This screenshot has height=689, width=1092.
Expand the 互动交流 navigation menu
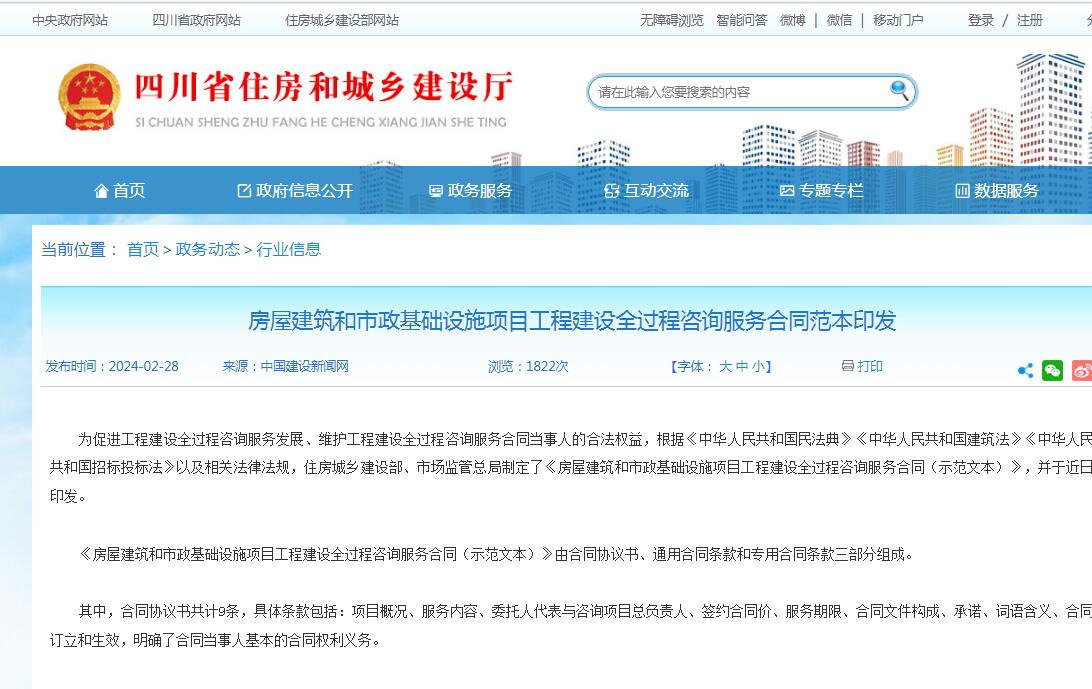tap(658, 190)
